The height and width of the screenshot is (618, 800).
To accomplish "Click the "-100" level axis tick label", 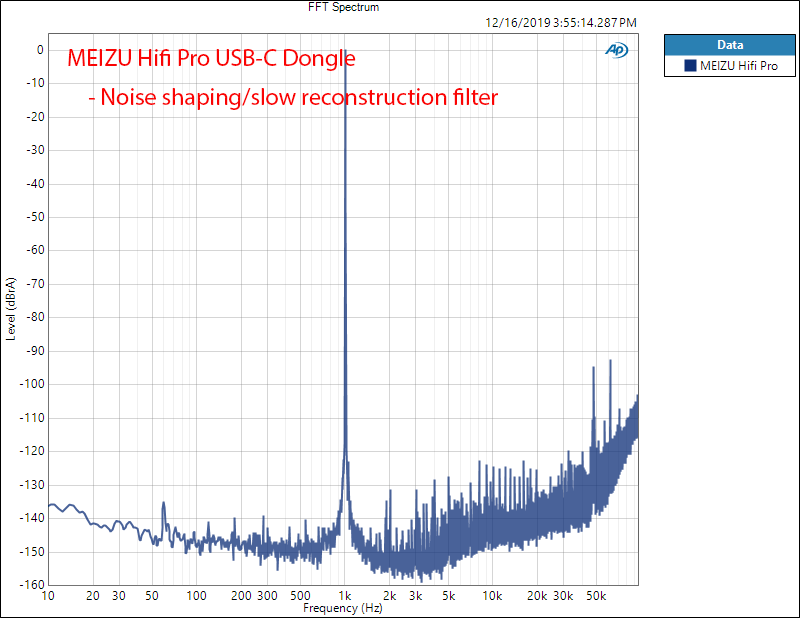I will [x=32, y=384].
